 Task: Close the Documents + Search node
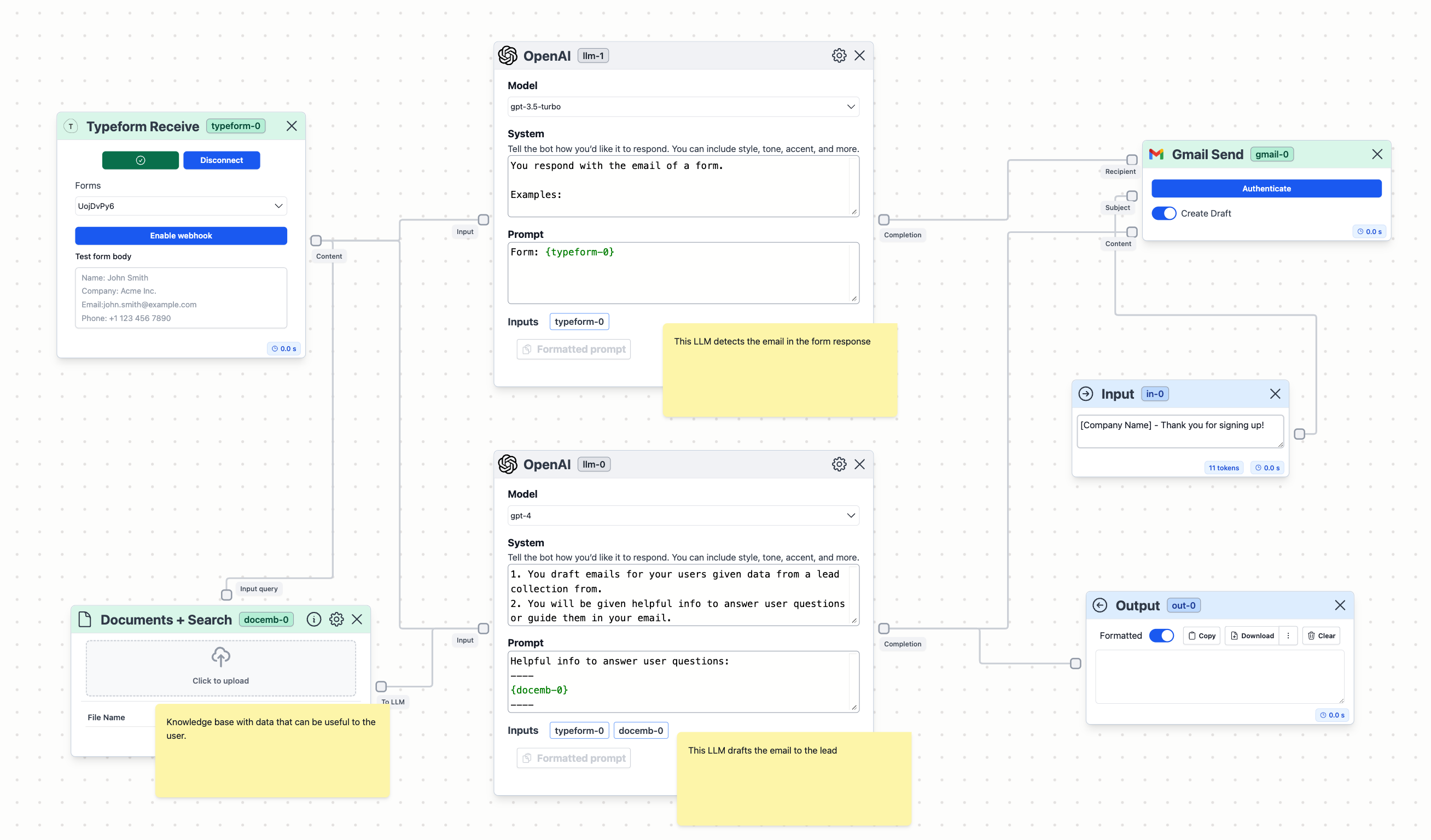[x=357, y=619]
